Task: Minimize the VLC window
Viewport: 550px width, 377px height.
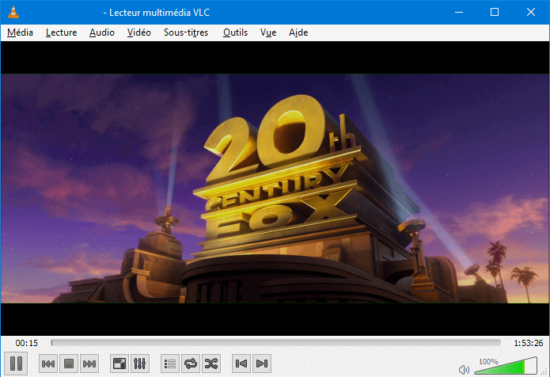Action: (x=459, y=12)
